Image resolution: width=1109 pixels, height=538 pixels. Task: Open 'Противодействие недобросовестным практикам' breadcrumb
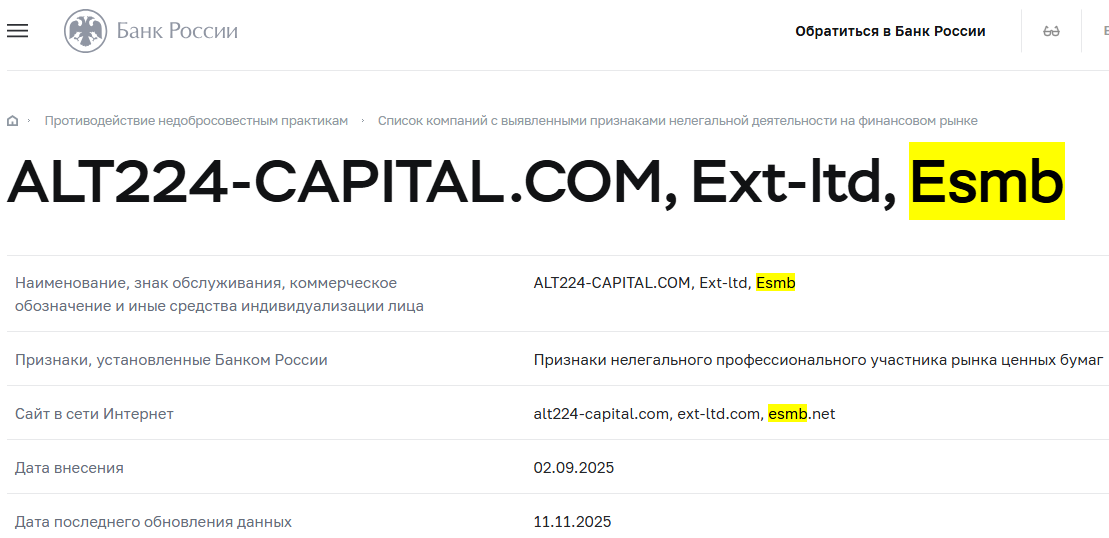tap(196, 121)
